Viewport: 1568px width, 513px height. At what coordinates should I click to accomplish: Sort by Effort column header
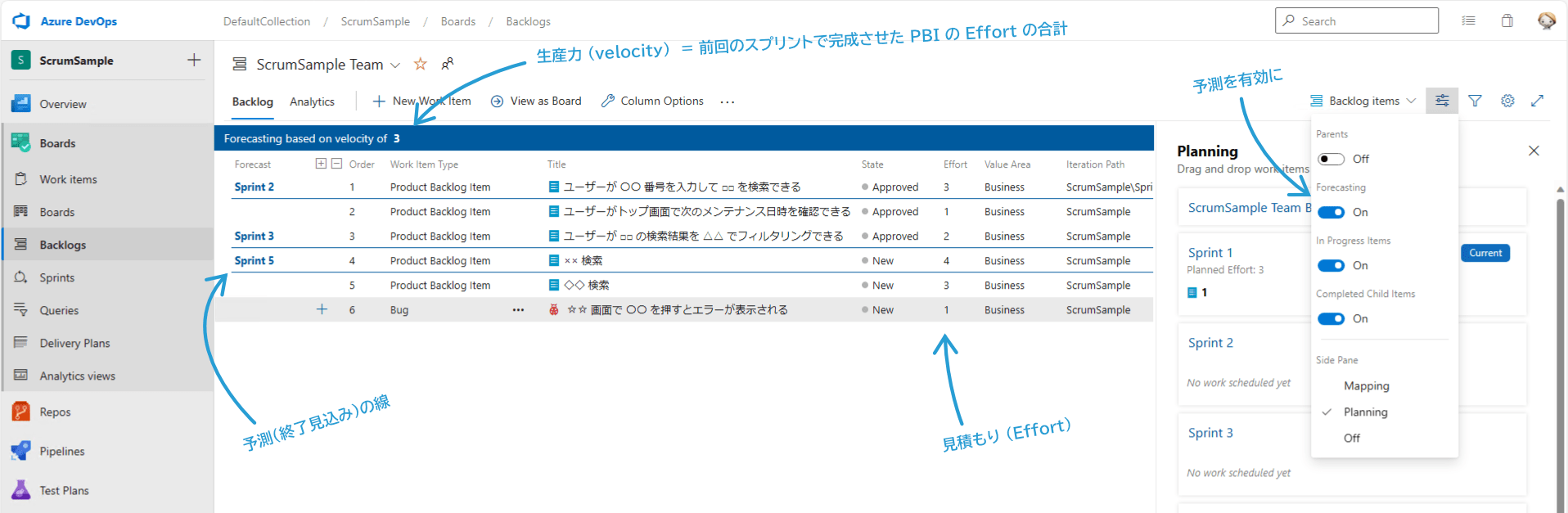click(x=955, y=164)
